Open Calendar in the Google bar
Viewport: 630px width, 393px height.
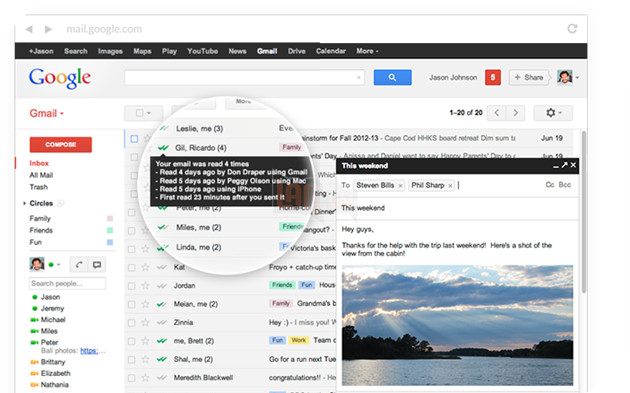click(x=331, y=51)
